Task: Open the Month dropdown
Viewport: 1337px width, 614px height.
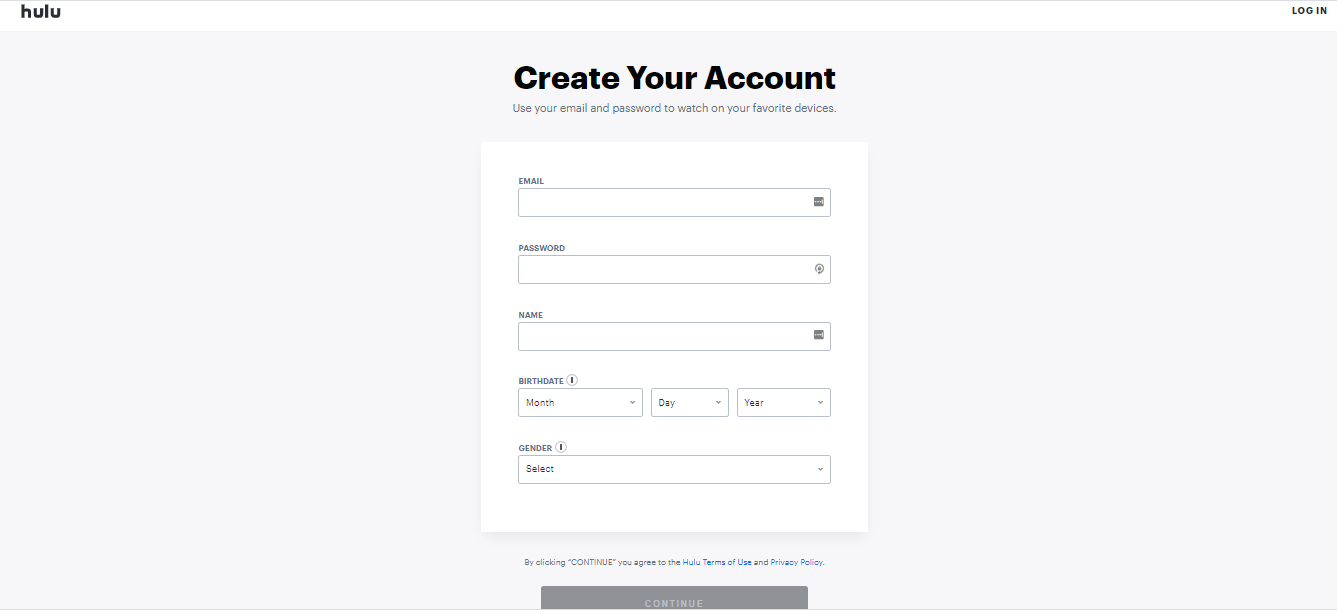Action: [x=580, y=403]
